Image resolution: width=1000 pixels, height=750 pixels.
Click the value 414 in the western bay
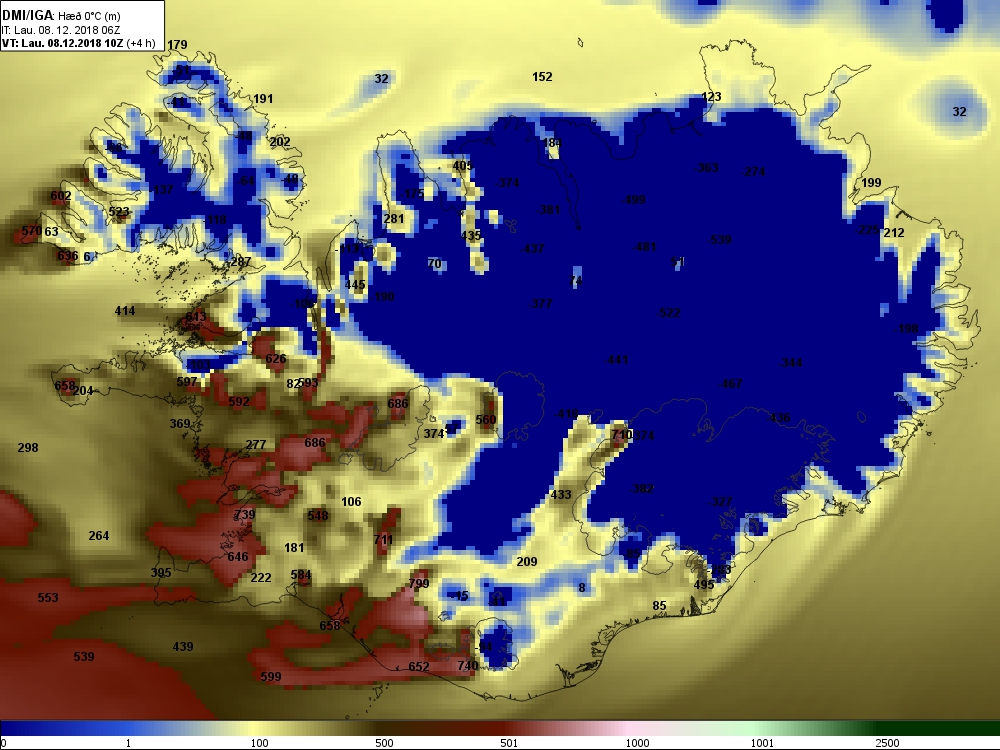124,311
